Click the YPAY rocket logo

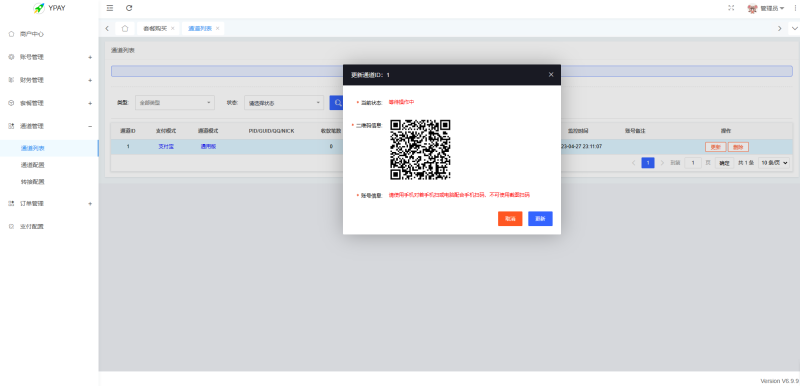pos(39,8)
